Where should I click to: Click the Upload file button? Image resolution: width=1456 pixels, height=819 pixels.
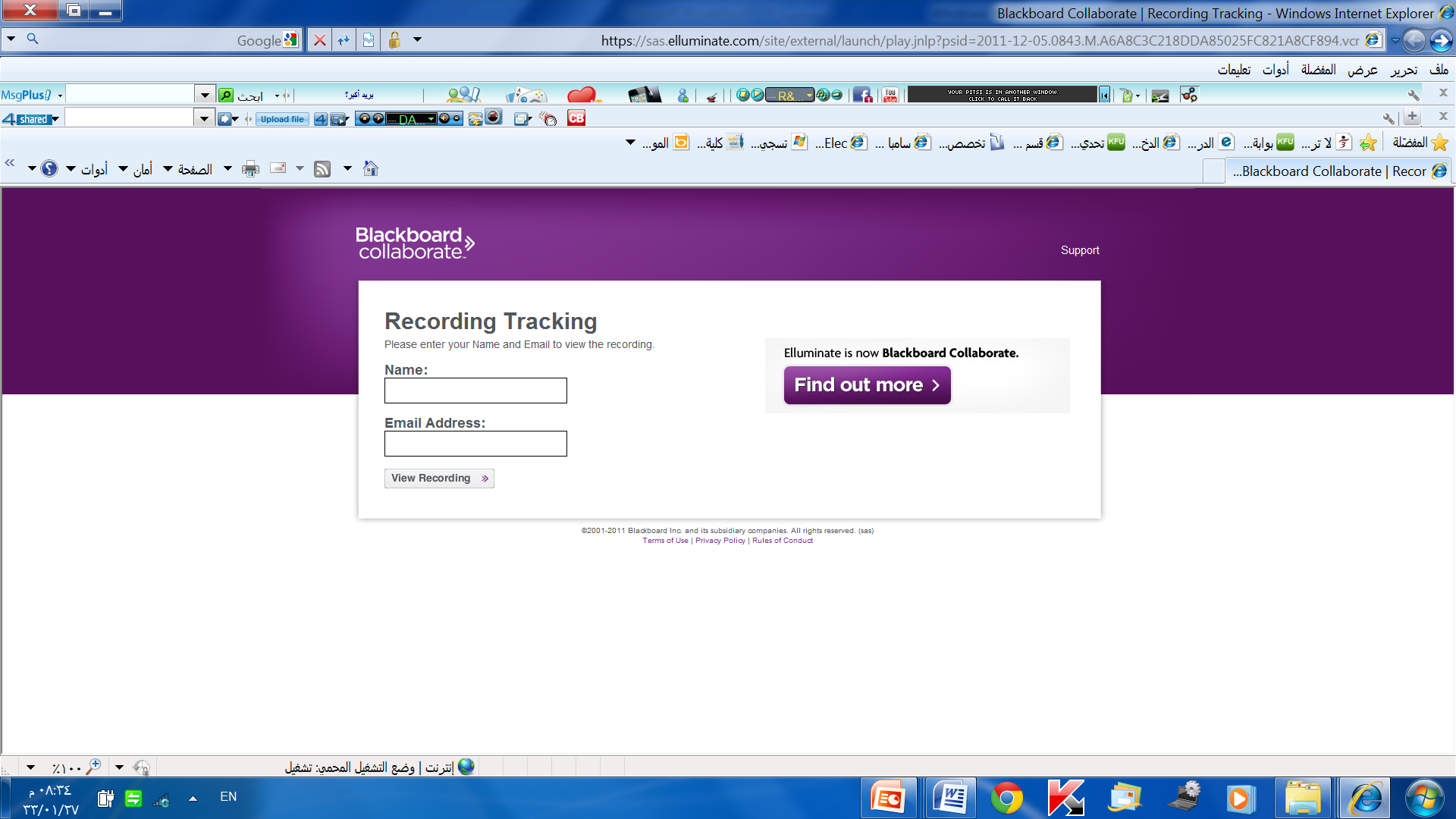click(x=282, y=119)
